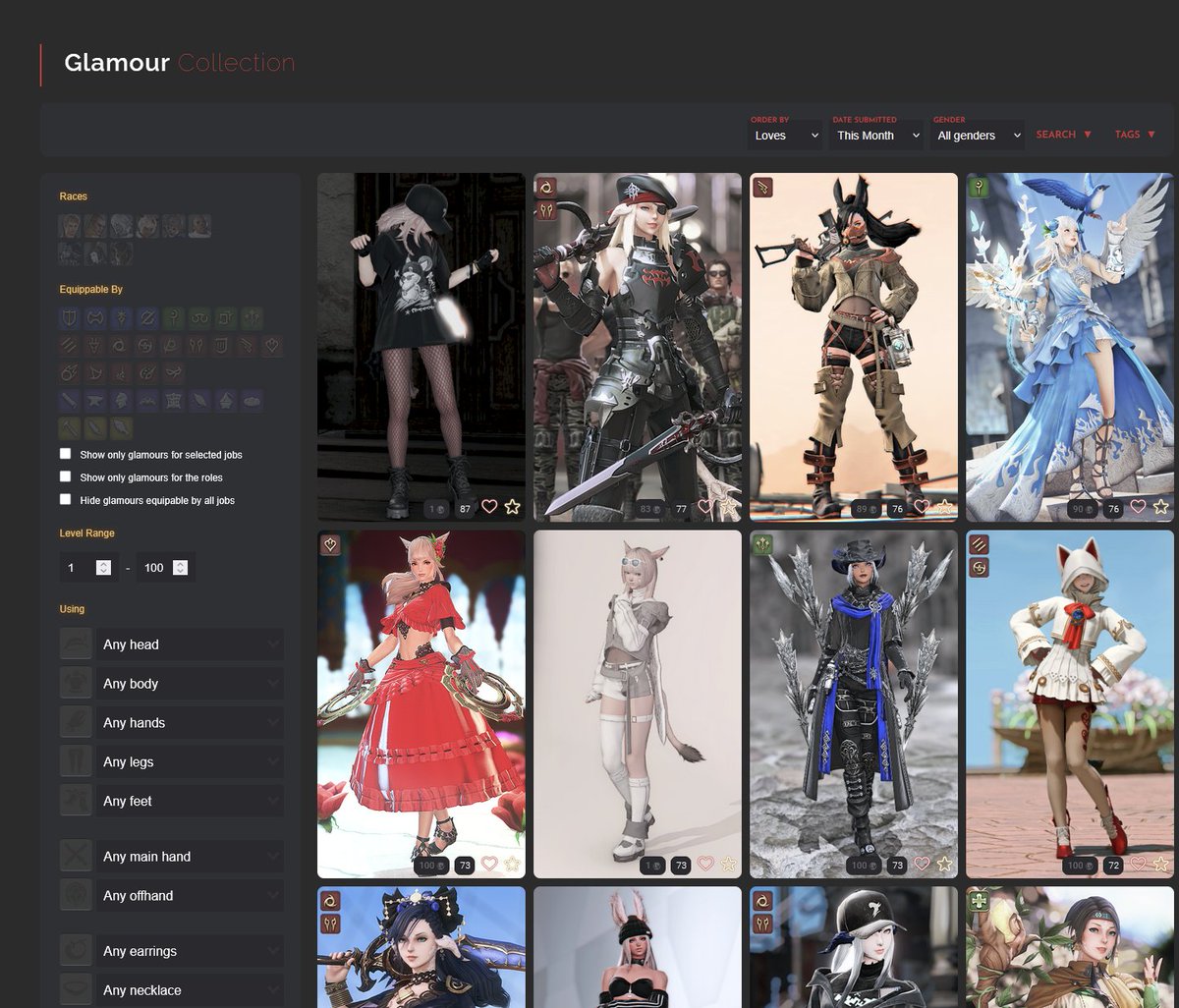The height and width of the screenshot is (1008, 1179).
Task: Open the Any earrings dropdown
Action: pyautogui.click(x=191, y=951)
